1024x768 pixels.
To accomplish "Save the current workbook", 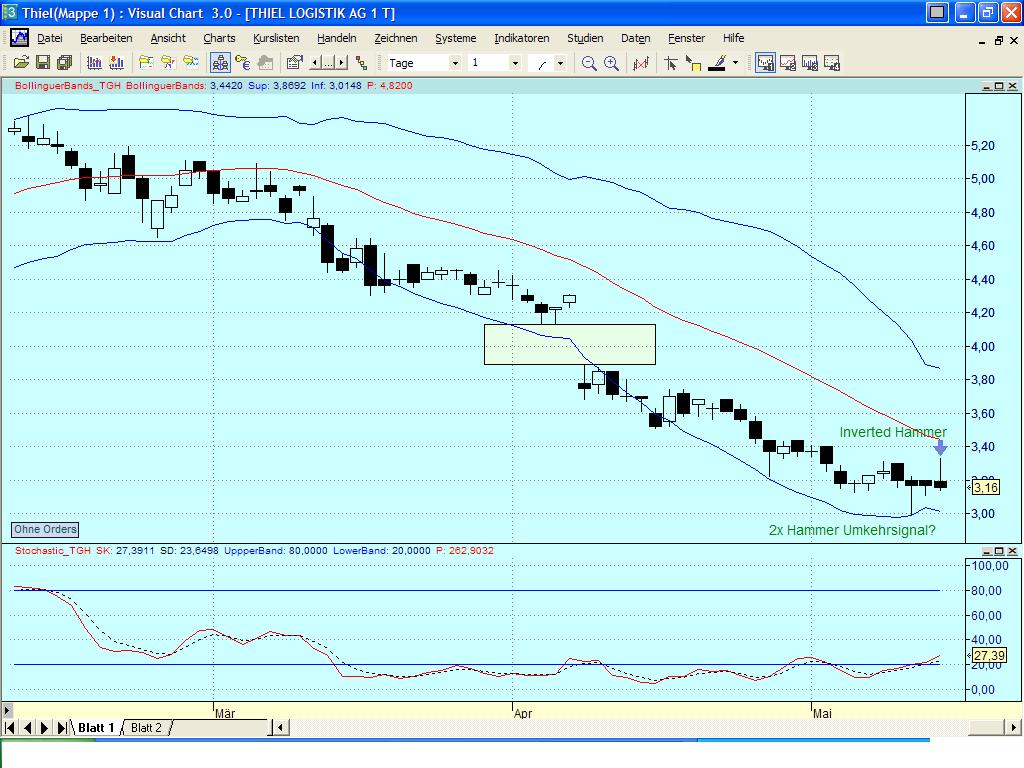I will pyautogui.click(x=43, y=62).
